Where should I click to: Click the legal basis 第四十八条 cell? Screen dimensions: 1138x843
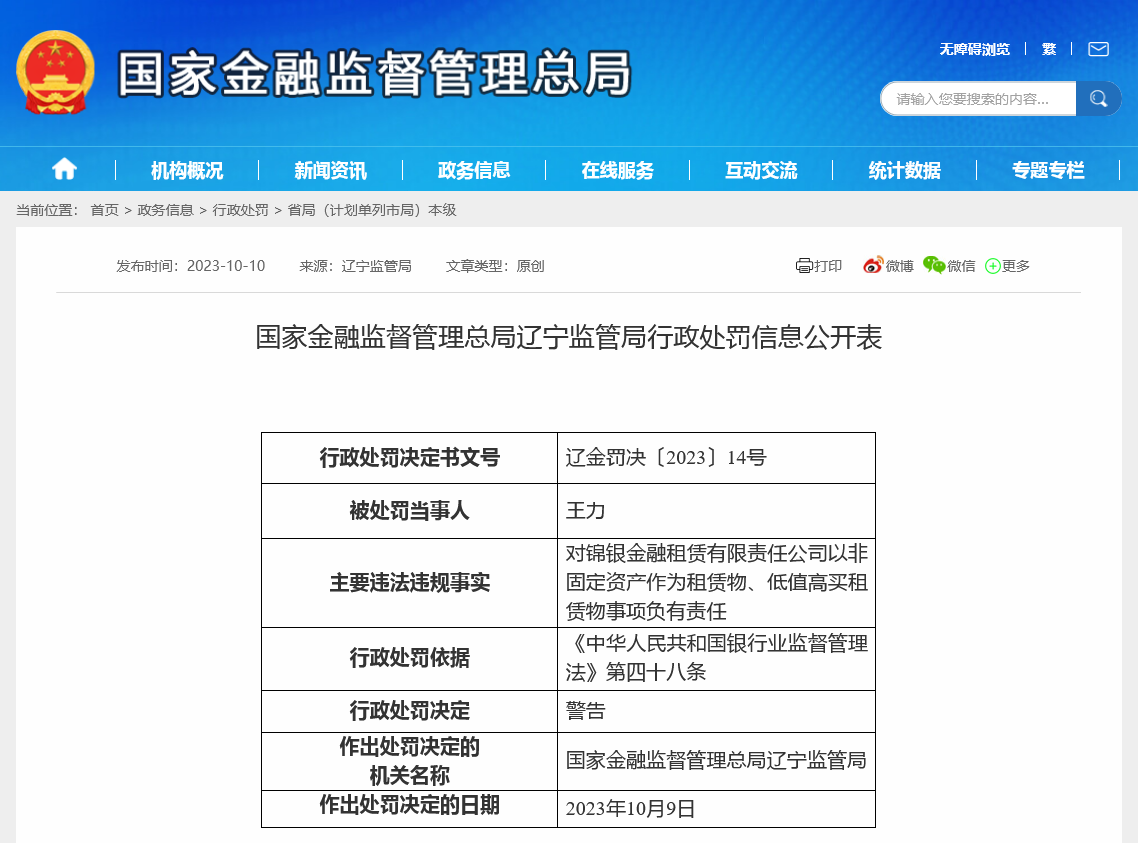(x=716, y=658)
